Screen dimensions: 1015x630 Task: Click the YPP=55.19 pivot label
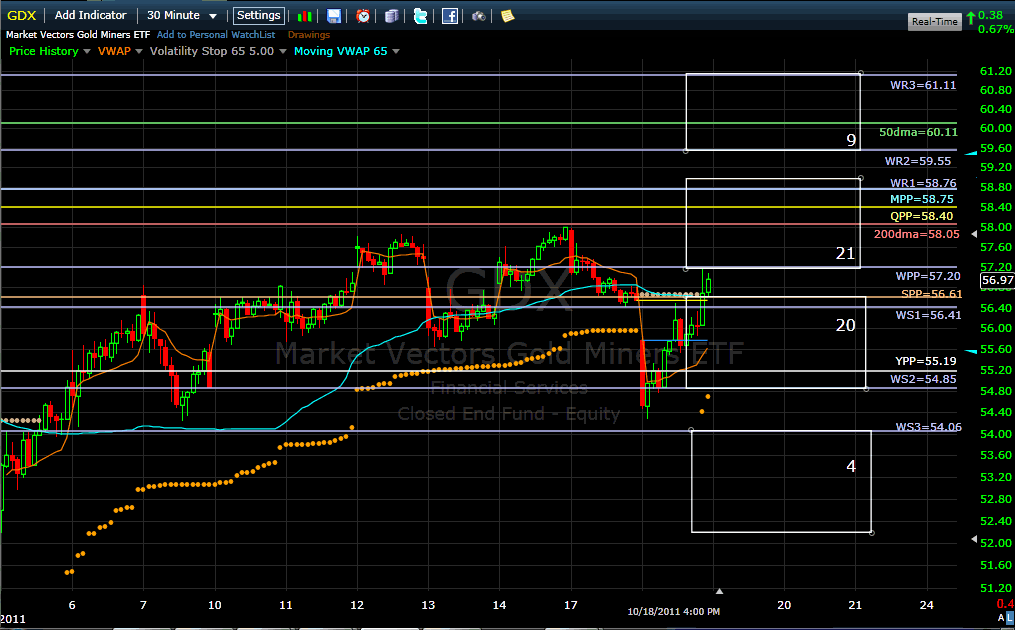coord(926,361)
